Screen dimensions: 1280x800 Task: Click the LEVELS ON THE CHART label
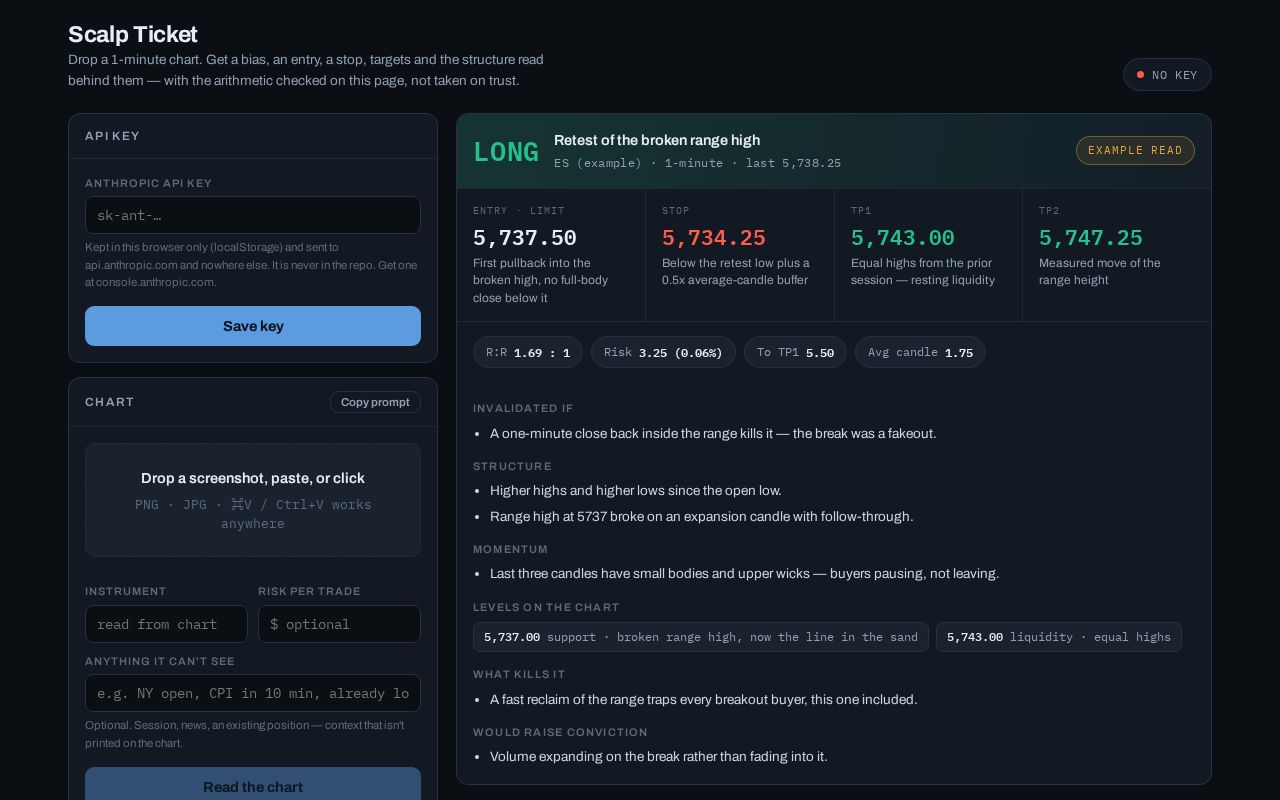click(546, 607)
